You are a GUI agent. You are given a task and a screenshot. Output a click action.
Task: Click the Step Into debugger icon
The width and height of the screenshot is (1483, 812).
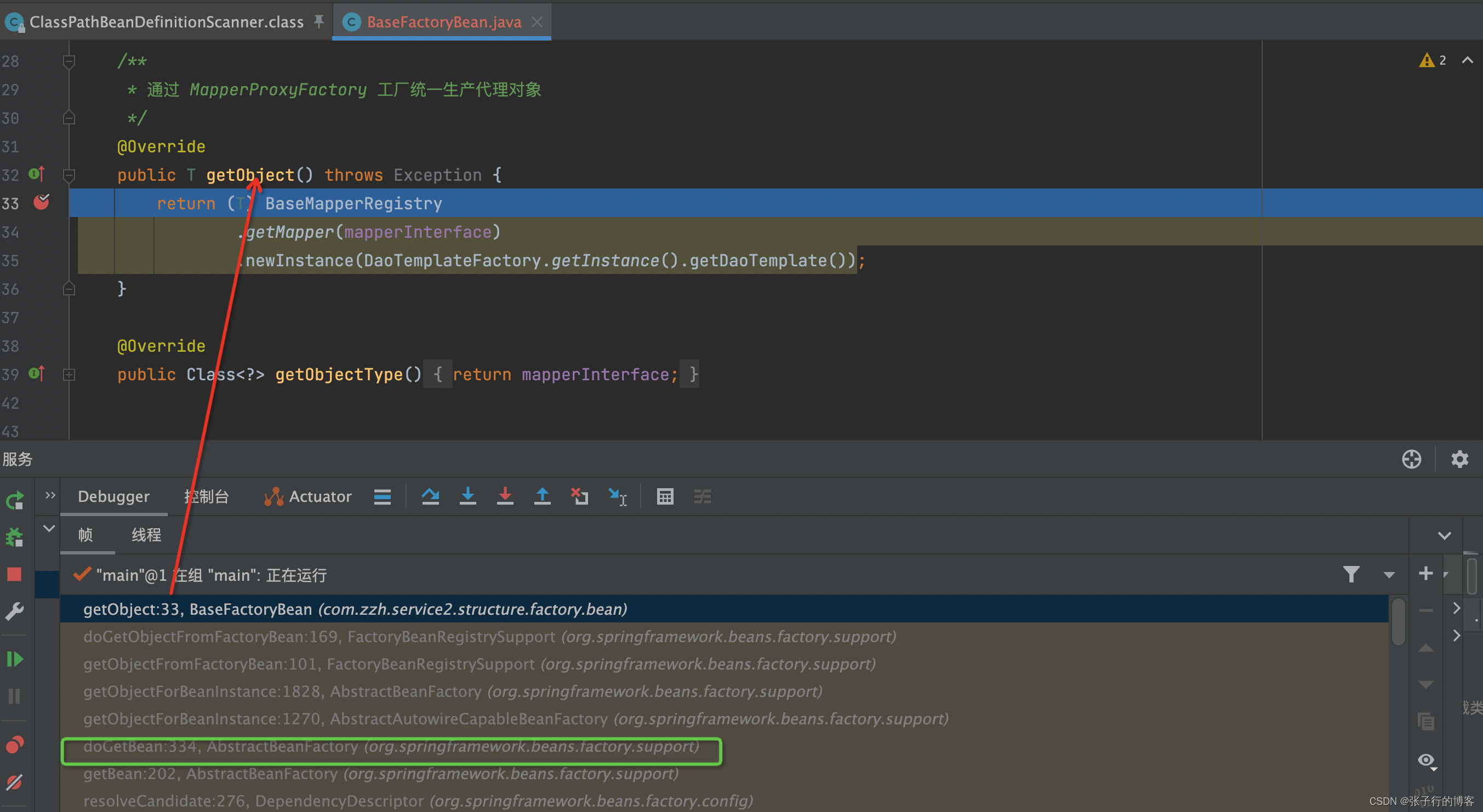[x=467, y=496]
